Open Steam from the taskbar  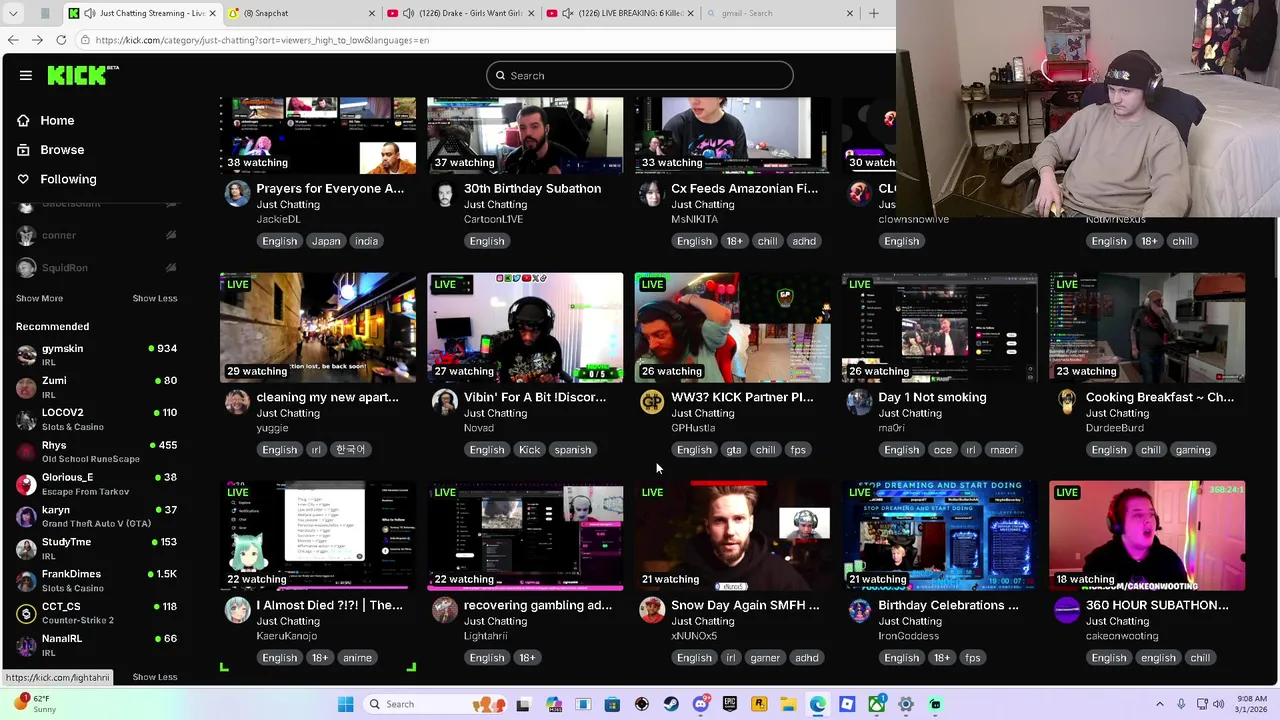[x=671, y=704]
